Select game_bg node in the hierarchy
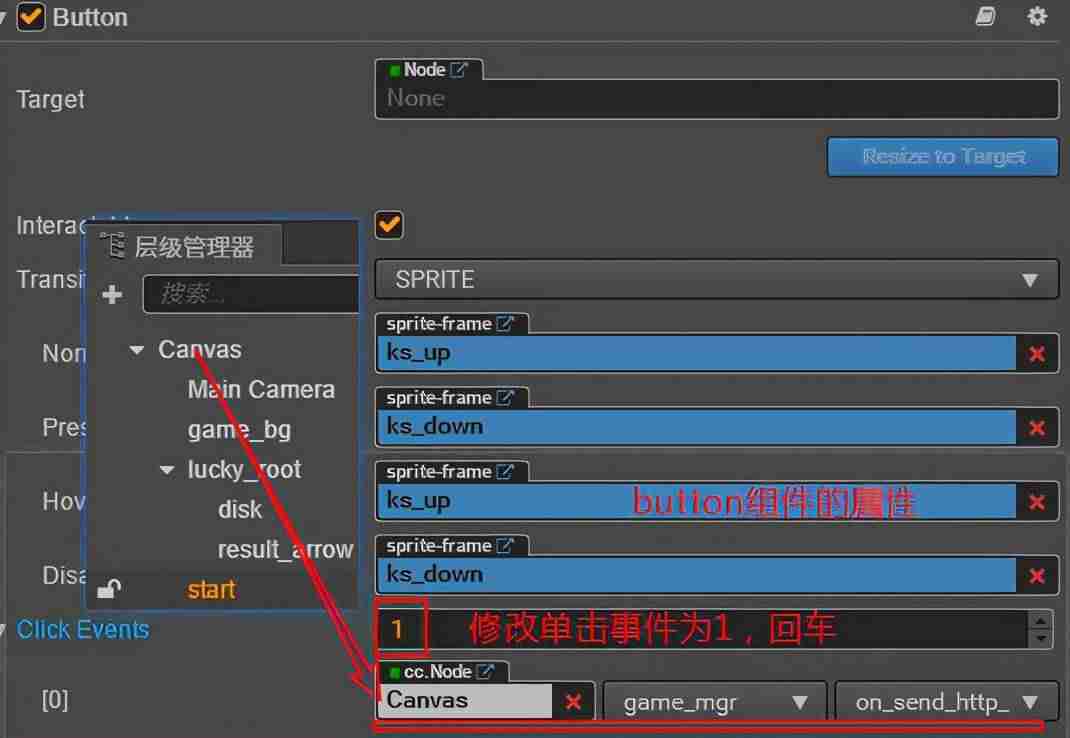 (x=239, y=430)
